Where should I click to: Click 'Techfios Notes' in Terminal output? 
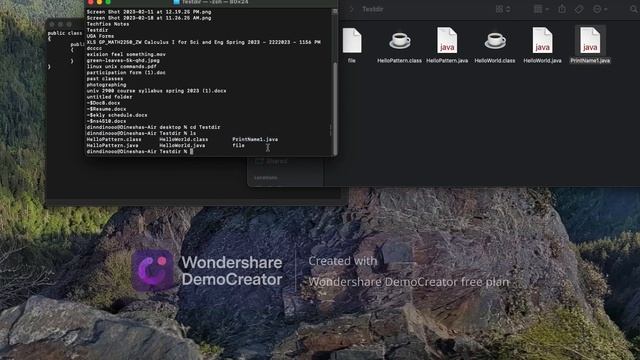[108, 24]
